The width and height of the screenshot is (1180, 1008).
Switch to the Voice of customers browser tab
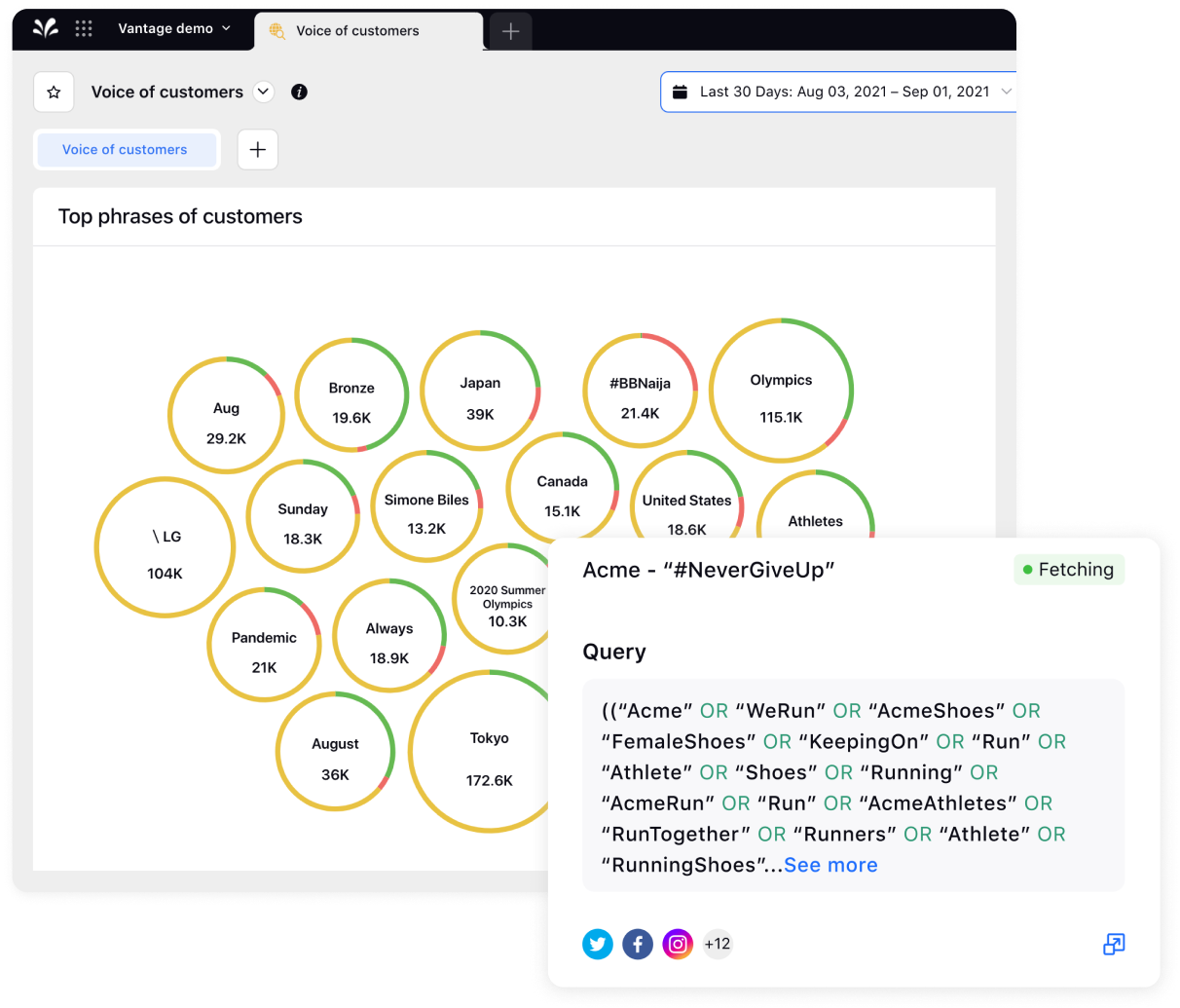368,31
